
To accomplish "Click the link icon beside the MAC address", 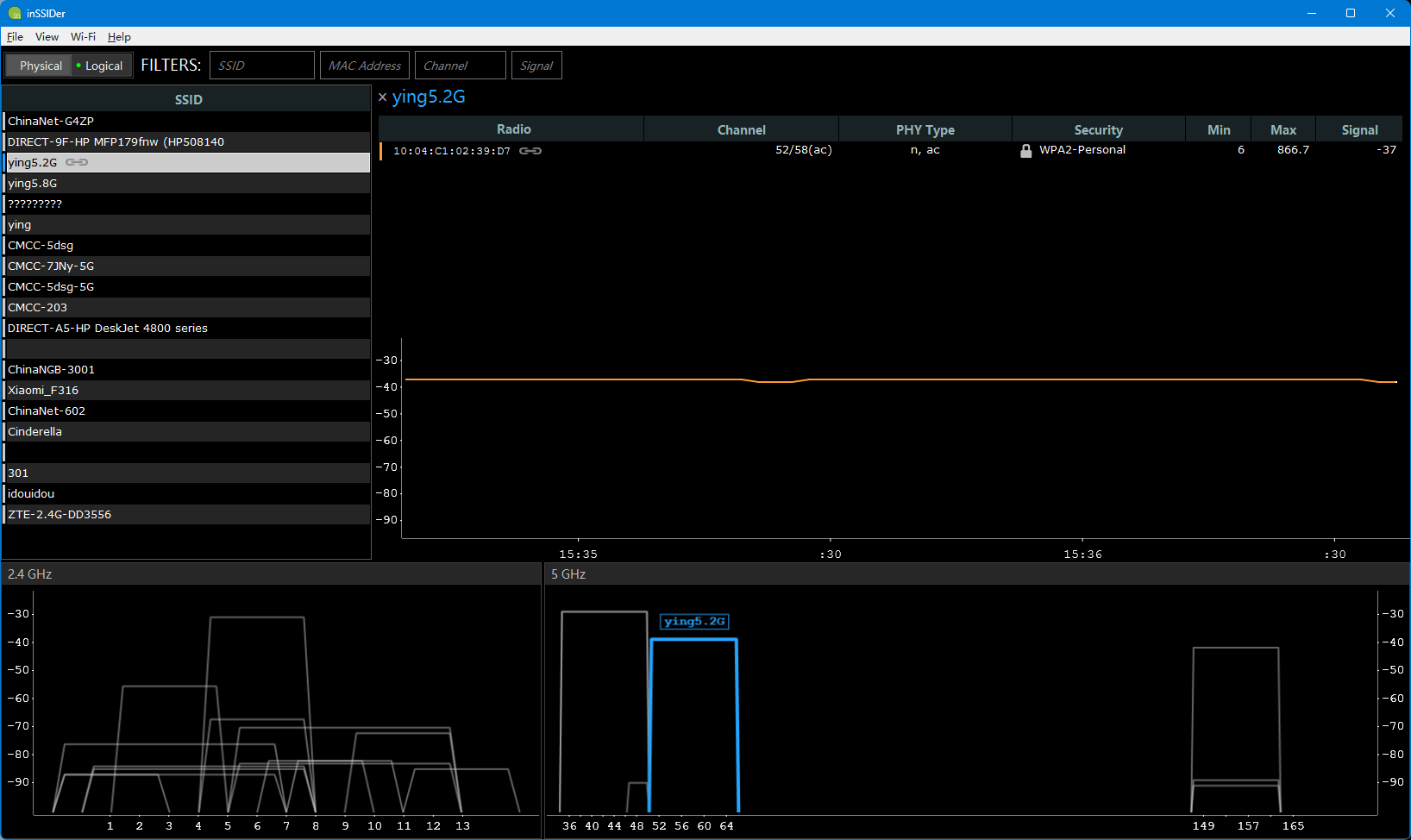I will 530,151.
